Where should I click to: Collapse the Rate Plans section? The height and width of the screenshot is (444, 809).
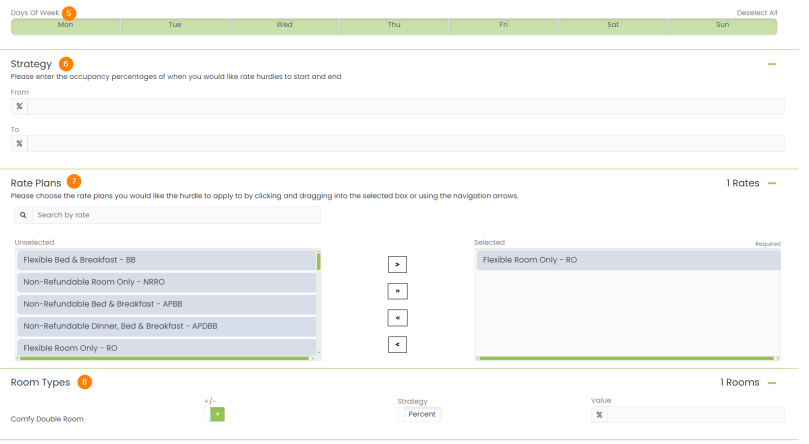(x=771, y=183)
